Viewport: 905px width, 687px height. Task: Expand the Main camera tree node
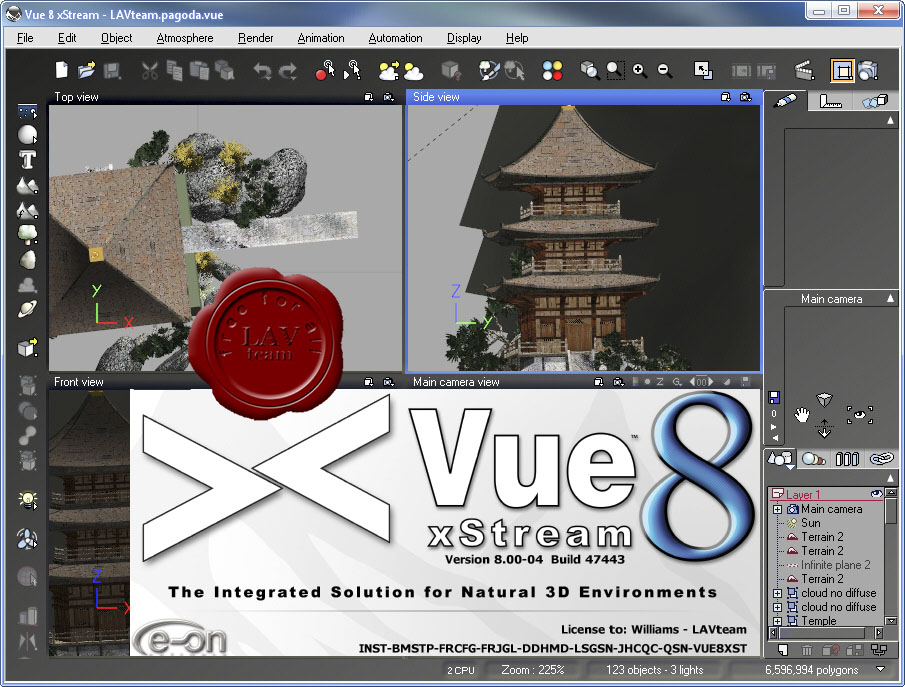tap(777, 509)
